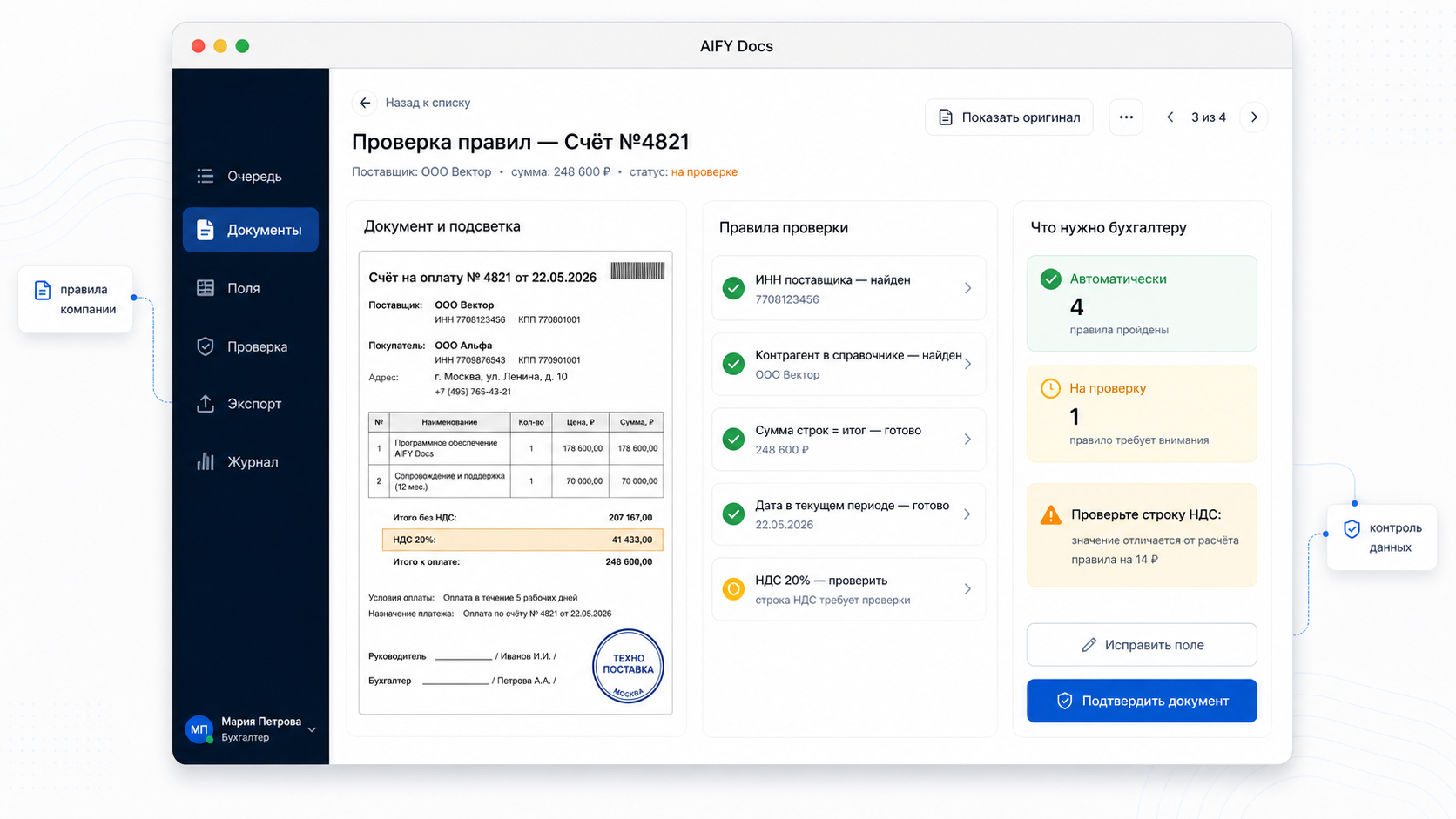Open the Очередь list icon in sidebar
This screenshot has height=819, width=1456.
pyautogui.click(x=206, y=176)
